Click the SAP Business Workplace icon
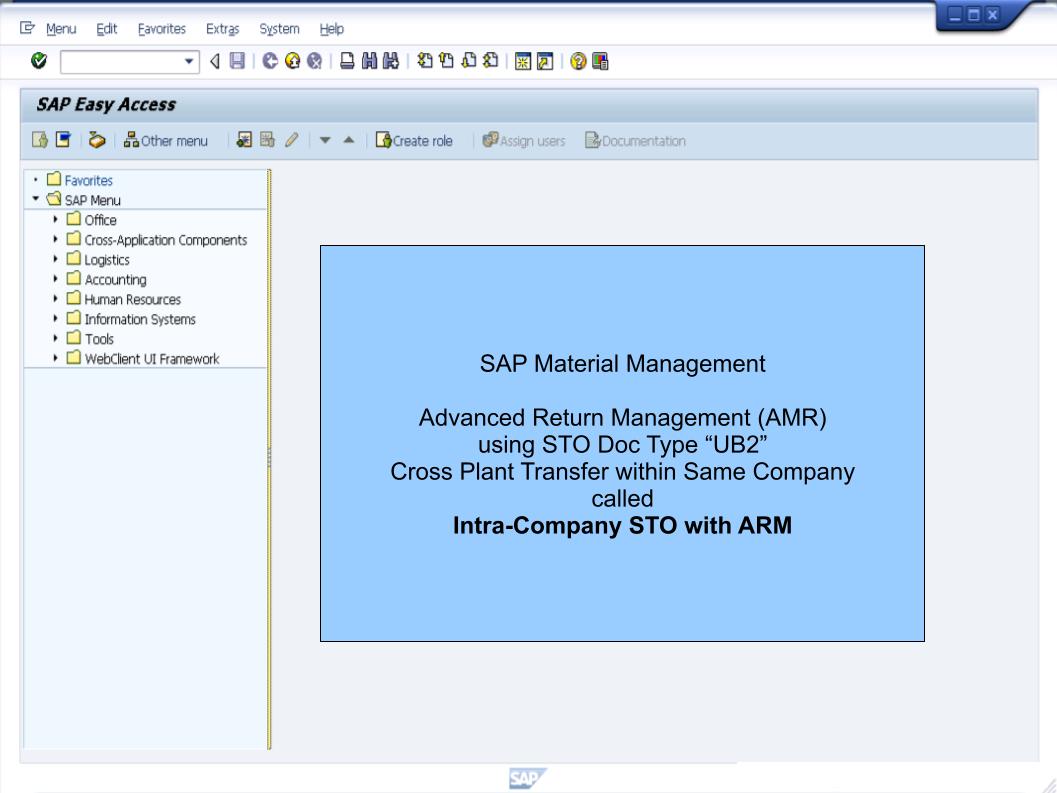Image resolution: width=1057 pixels, height=793 pixels. pos(97,140)
